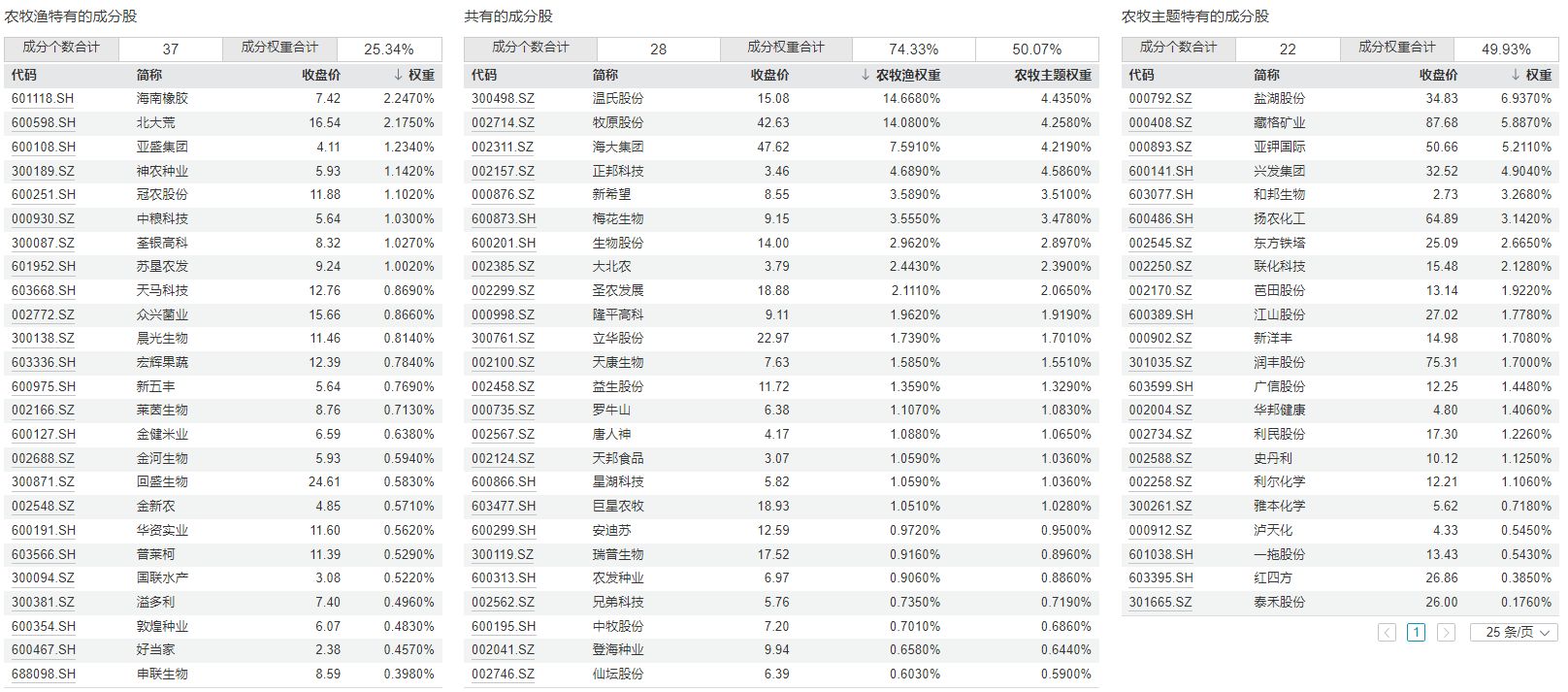Click 成分权重合计 value 49.93%
The width and height of the screenshot is (1568, 692).
click(1506, 49)
